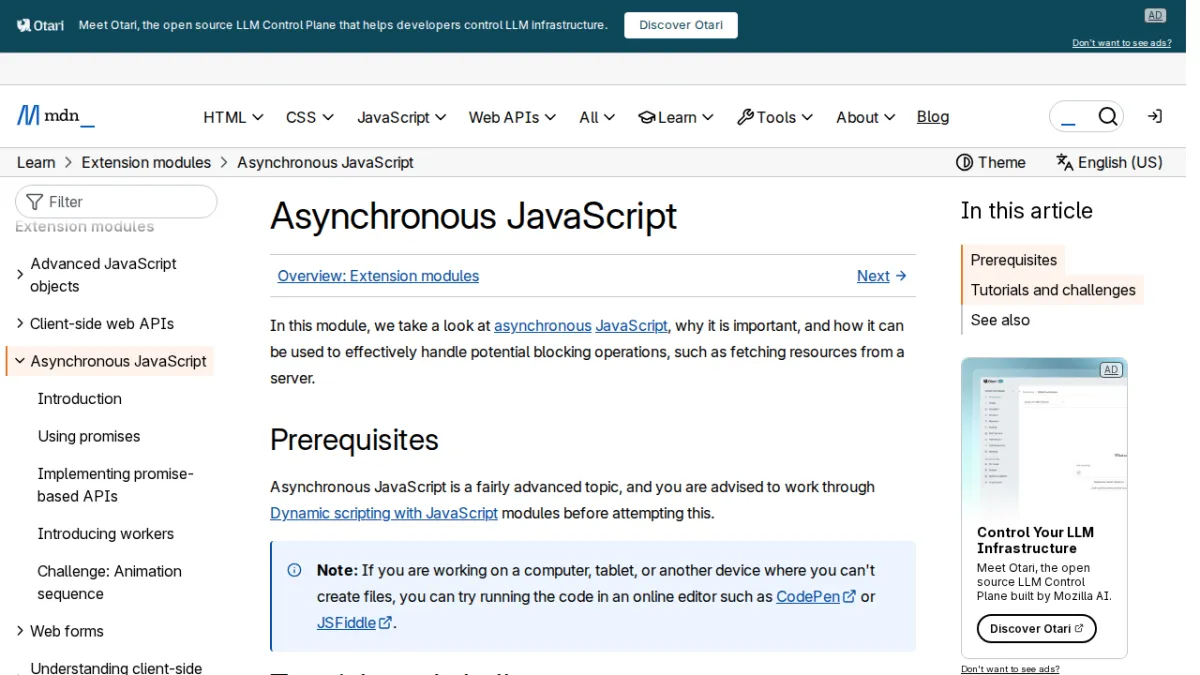Jump to Tutorials and challenges section

click(x=1053, y=290)
